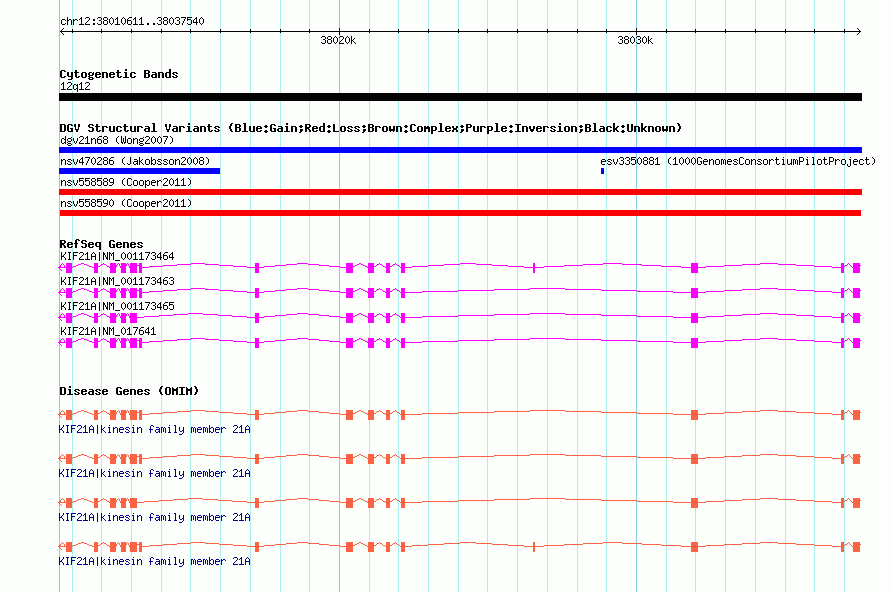Open the nsv470286 (Jakobsson2008) variant label
The image size is (890, 592).
tap(135, 161)
